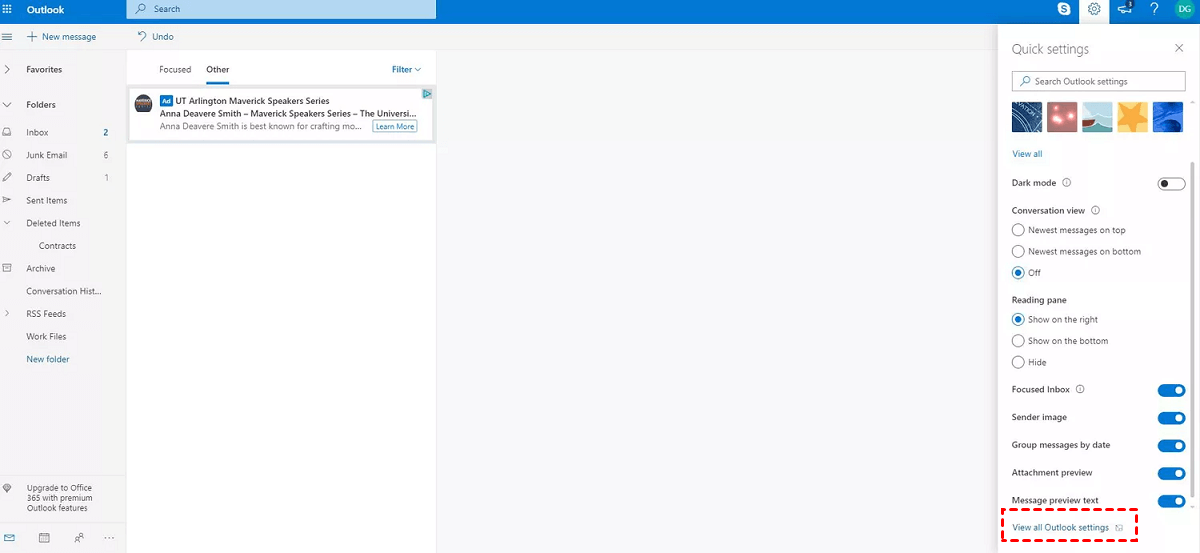
Task: Toggle the hamburger navigation menu icon
Action: click(7, 37)
